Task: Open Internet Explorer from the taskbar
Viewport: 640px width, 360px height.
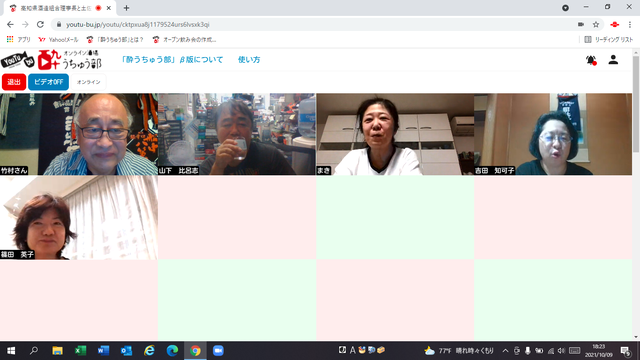Action: (x=149, y=351)
